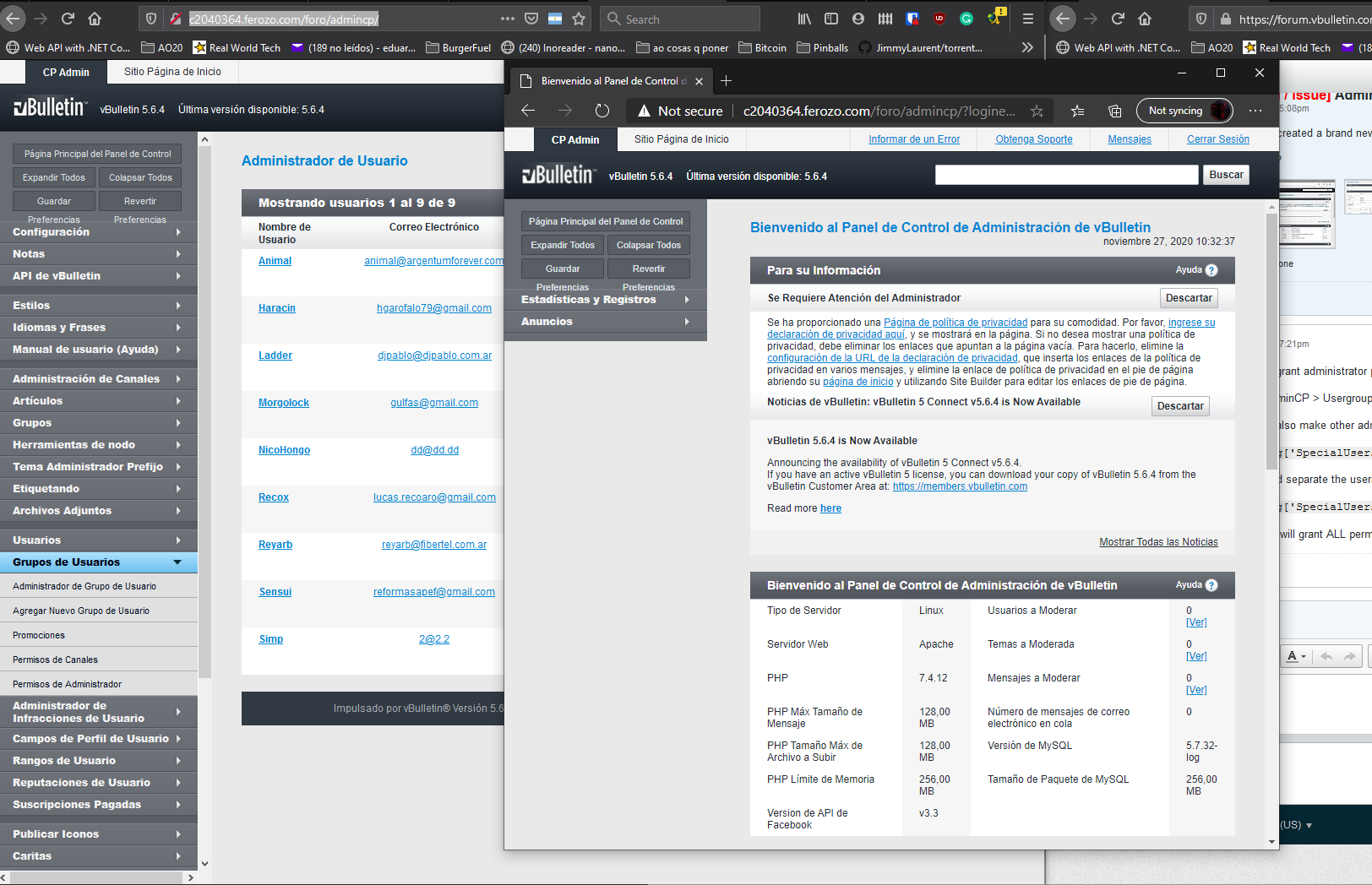The image size is (1372, 885).
Task: Expand the Anuncios section in the Edge window
Action: 606,322
